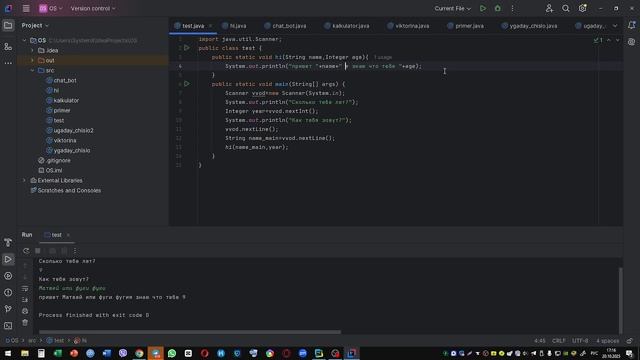640x360 pixels.
Task: Switch to ygaday_chislo.java editor tab
Action: [x=529, y=26]
